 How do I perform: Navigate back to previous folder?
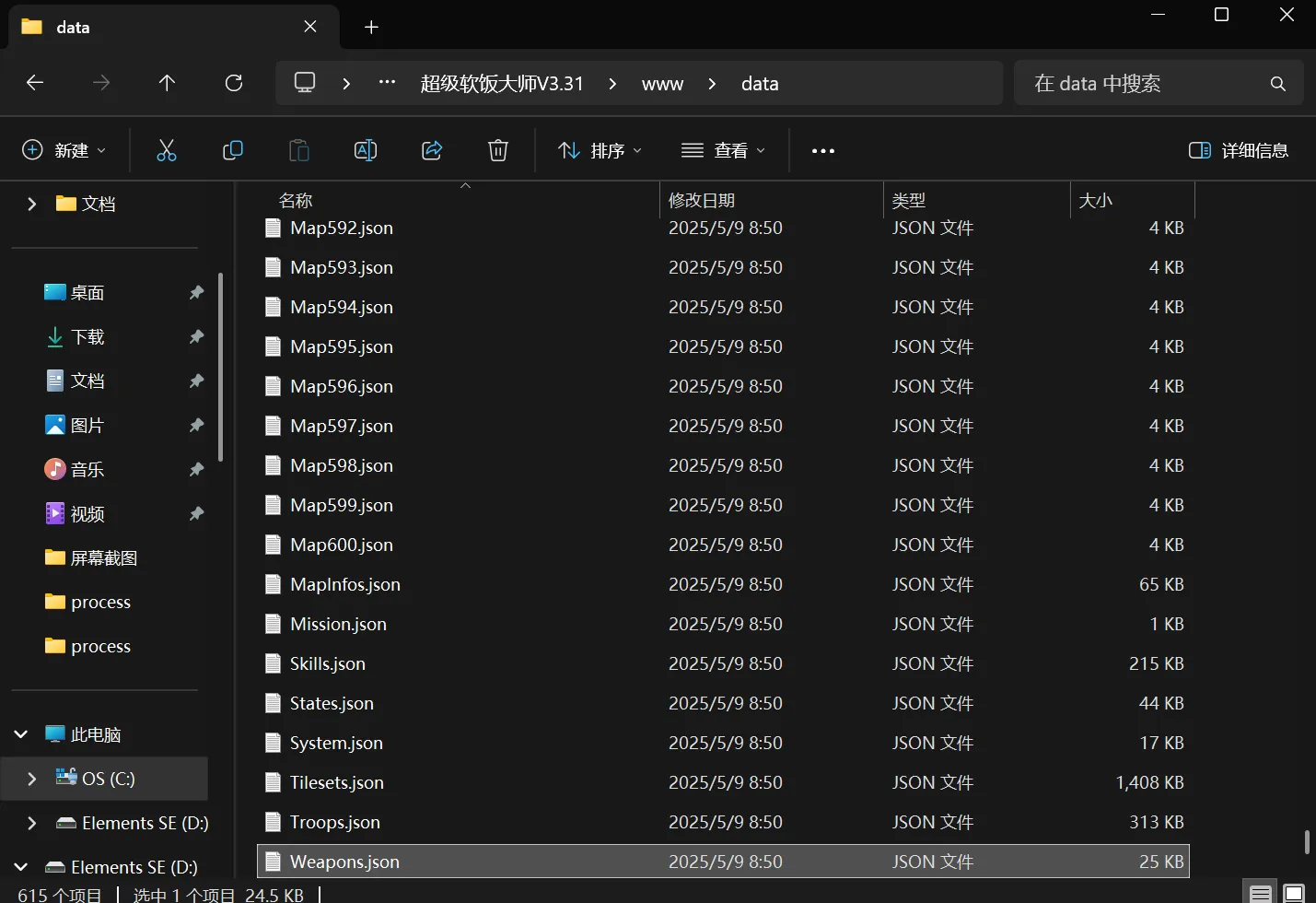(35, 83)
